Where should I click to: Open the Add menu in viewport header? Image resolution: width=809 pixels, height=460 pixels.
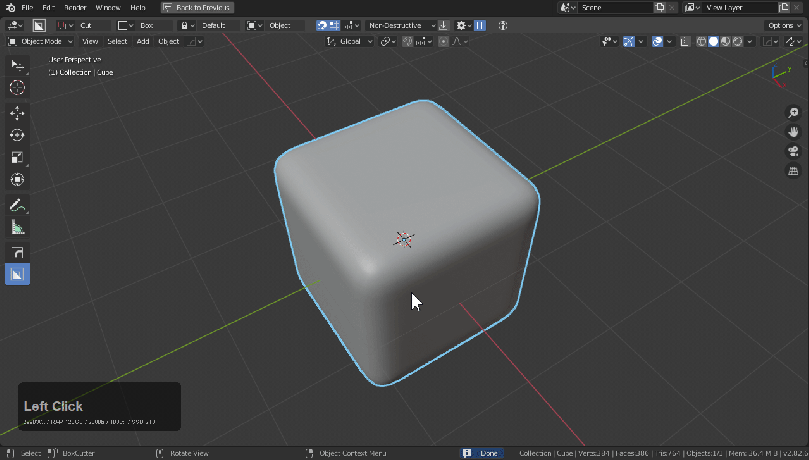click(143, 42)
